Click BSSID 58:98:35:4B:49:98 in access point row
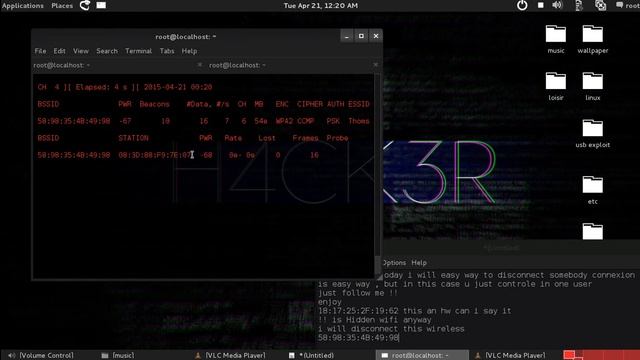 click(x=73, y=121)
